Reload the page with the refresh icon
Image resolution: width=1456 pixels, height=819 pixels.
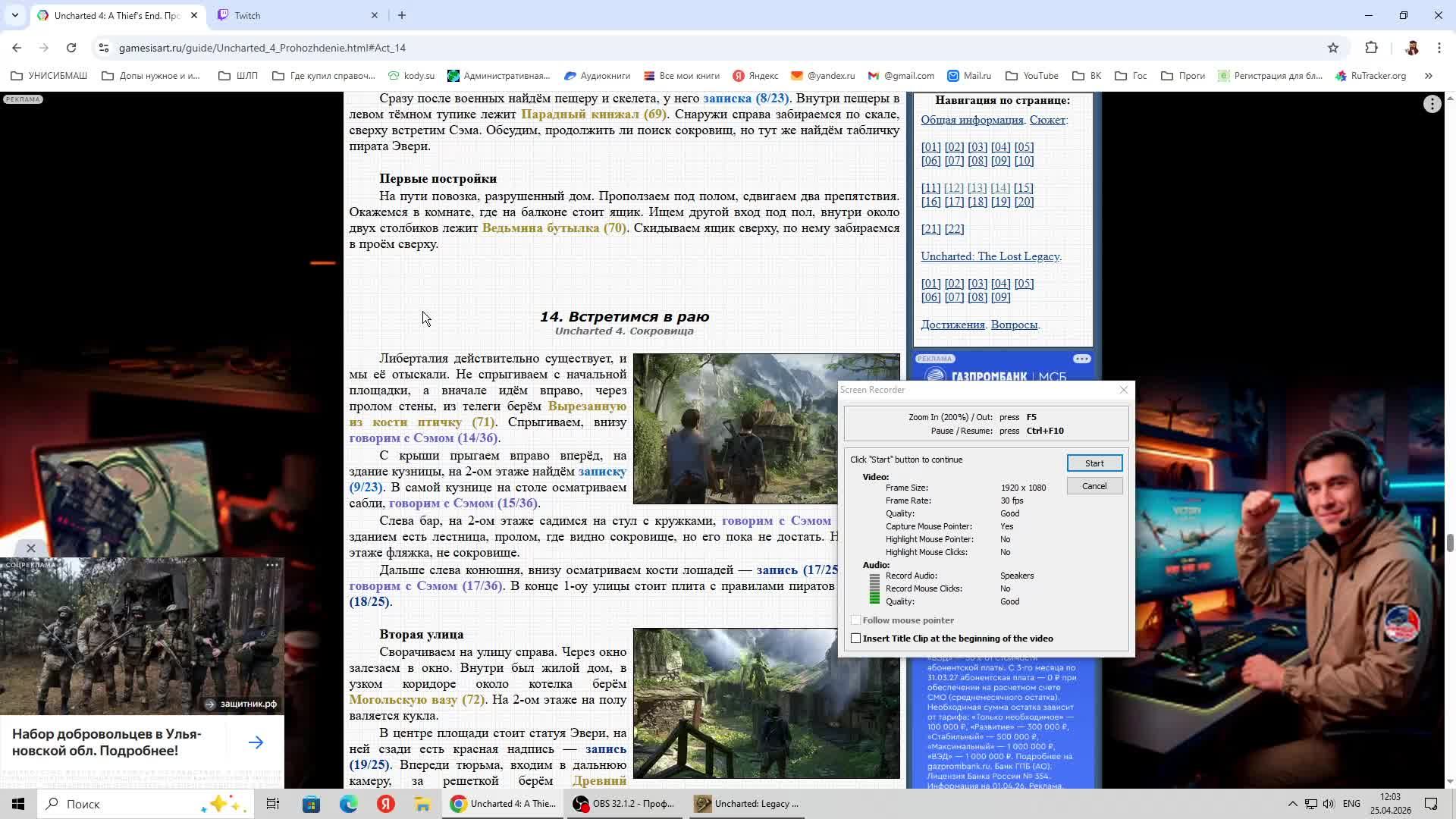tap(71, 47)
